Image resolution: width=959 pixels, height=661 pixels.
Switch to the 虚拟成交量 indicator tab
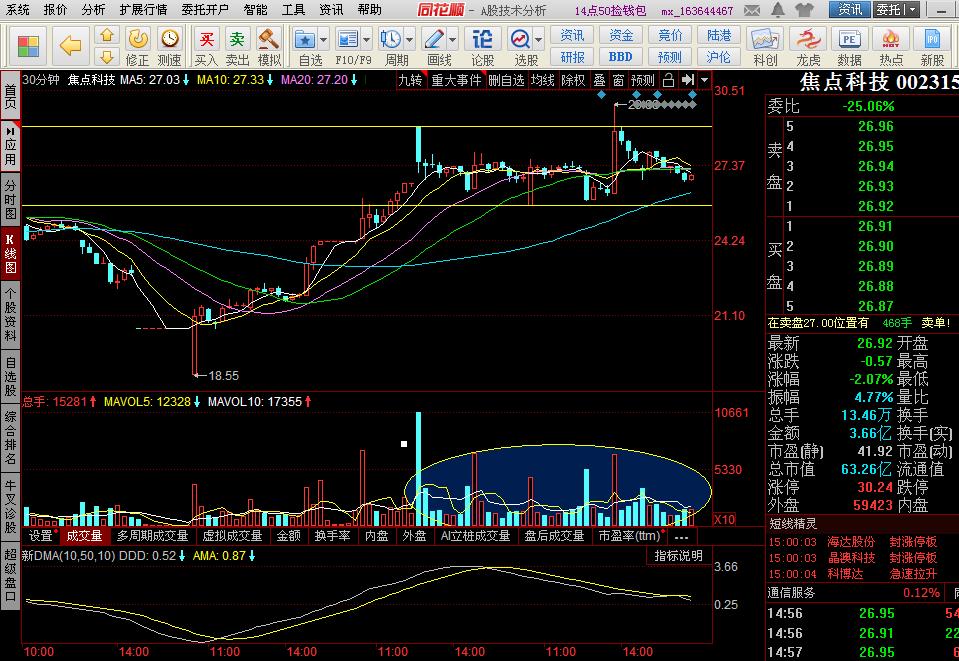(232, 536)
